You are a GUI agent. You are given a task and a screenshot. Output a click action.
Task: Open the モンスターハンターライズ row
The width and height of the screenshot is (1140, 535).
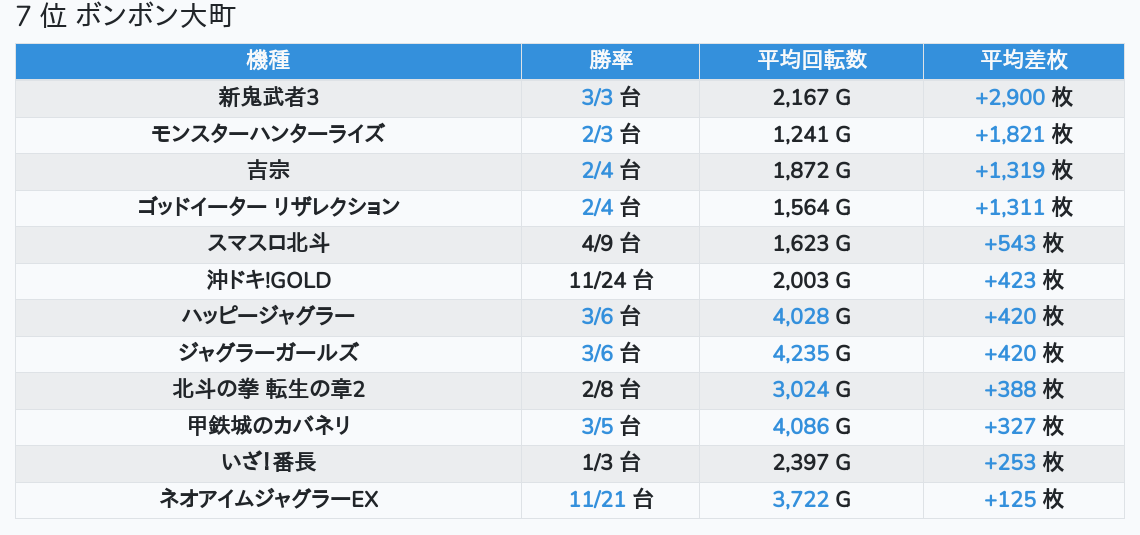coord(268,134)
